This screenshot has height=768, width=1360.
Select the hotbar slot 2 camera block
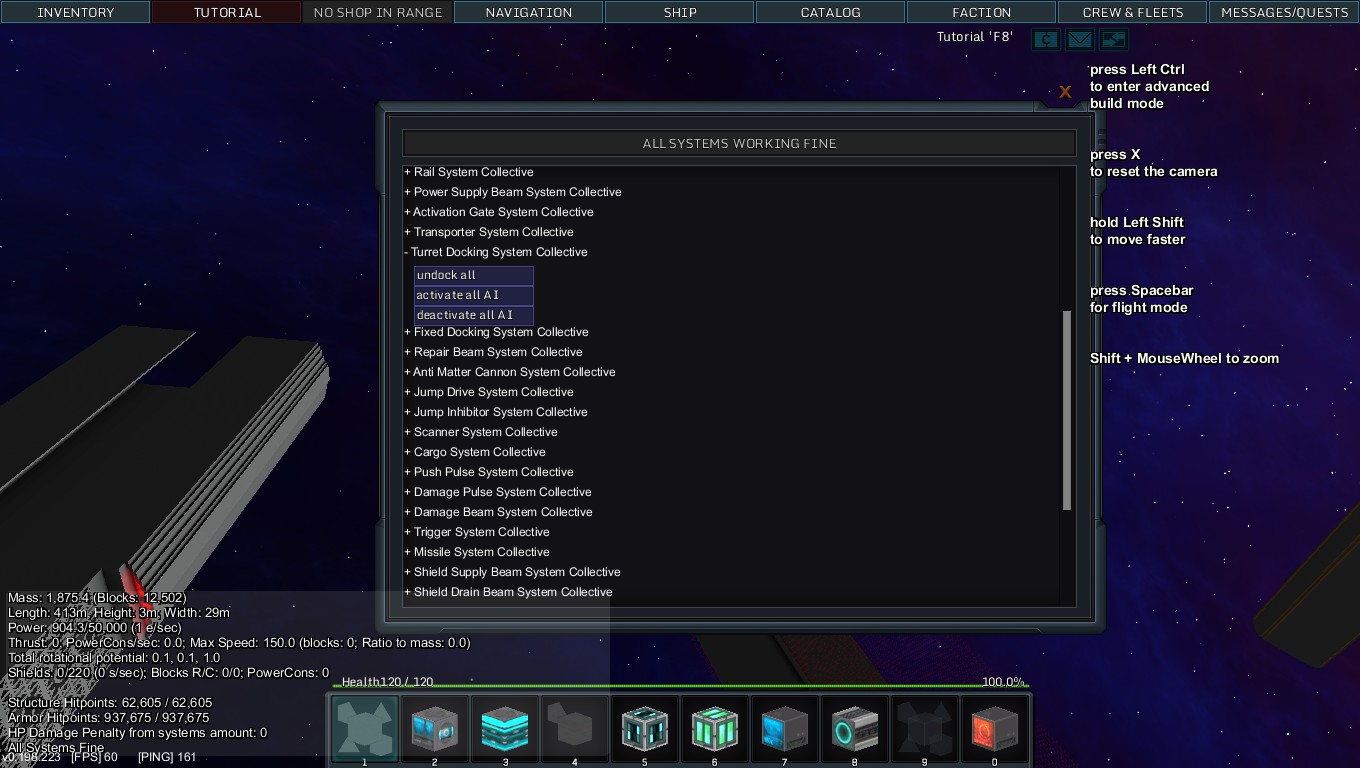(x=435, y=729)
